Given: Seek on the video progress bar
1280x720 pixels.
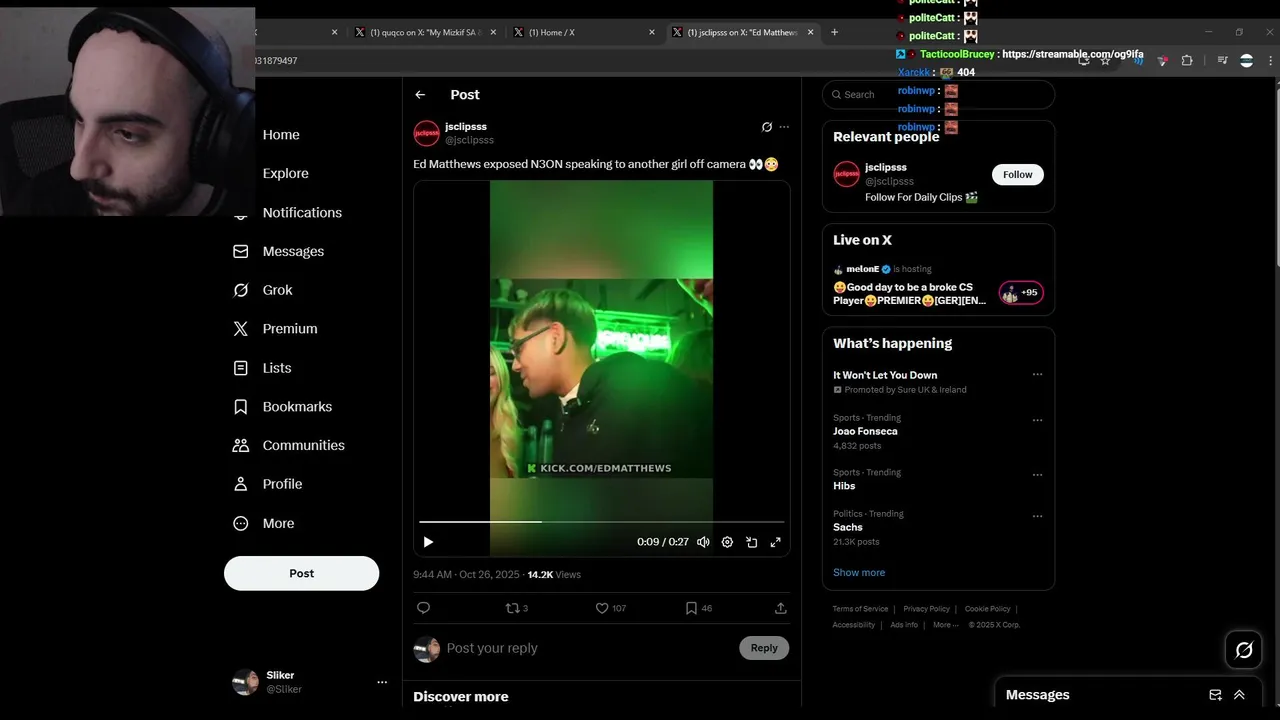Looking at the screenshot, I should [x=601, y=522].
